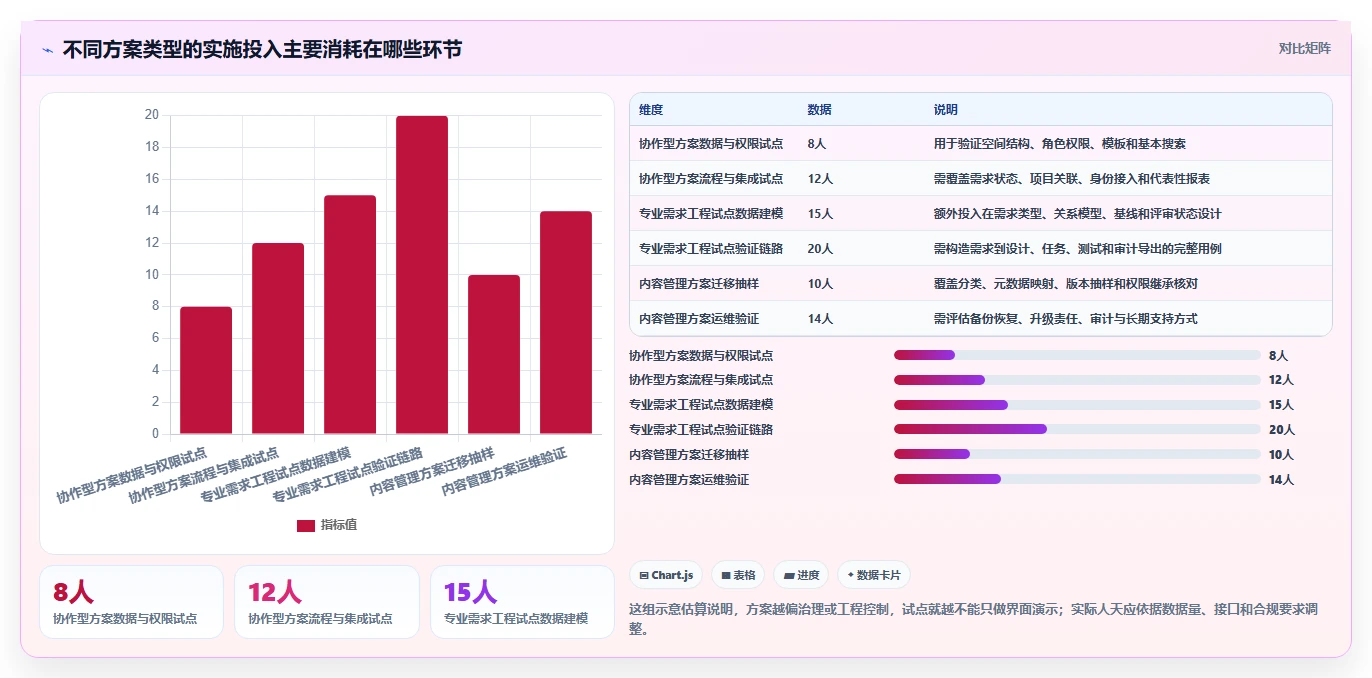Click description 用于验证空间结构、角色权限、模板和基本搜索

[x=1060, y=144]
